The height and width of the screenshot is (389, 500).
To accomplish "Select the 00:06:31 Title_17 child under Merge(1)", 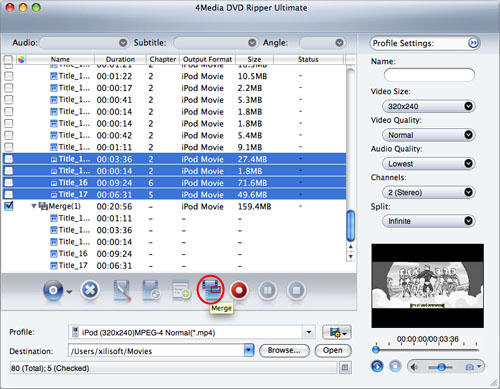I will [x=174, y=266].
